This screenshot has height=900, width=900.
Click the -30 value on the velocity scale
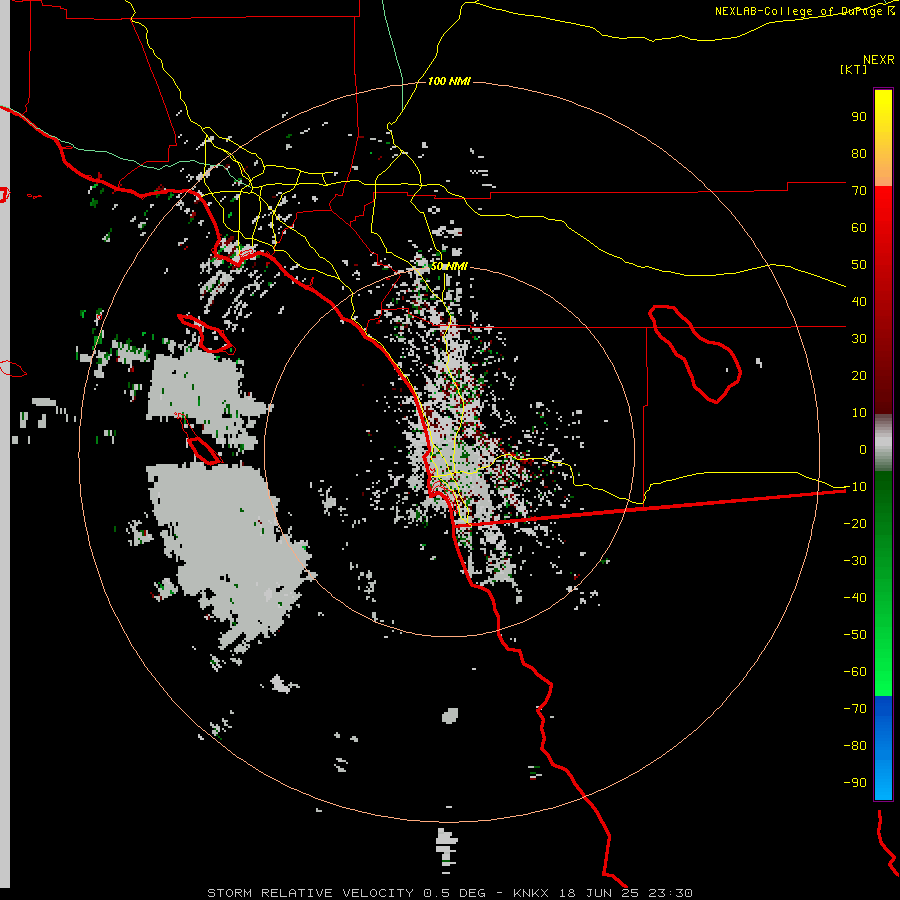(x=855, y=561)
